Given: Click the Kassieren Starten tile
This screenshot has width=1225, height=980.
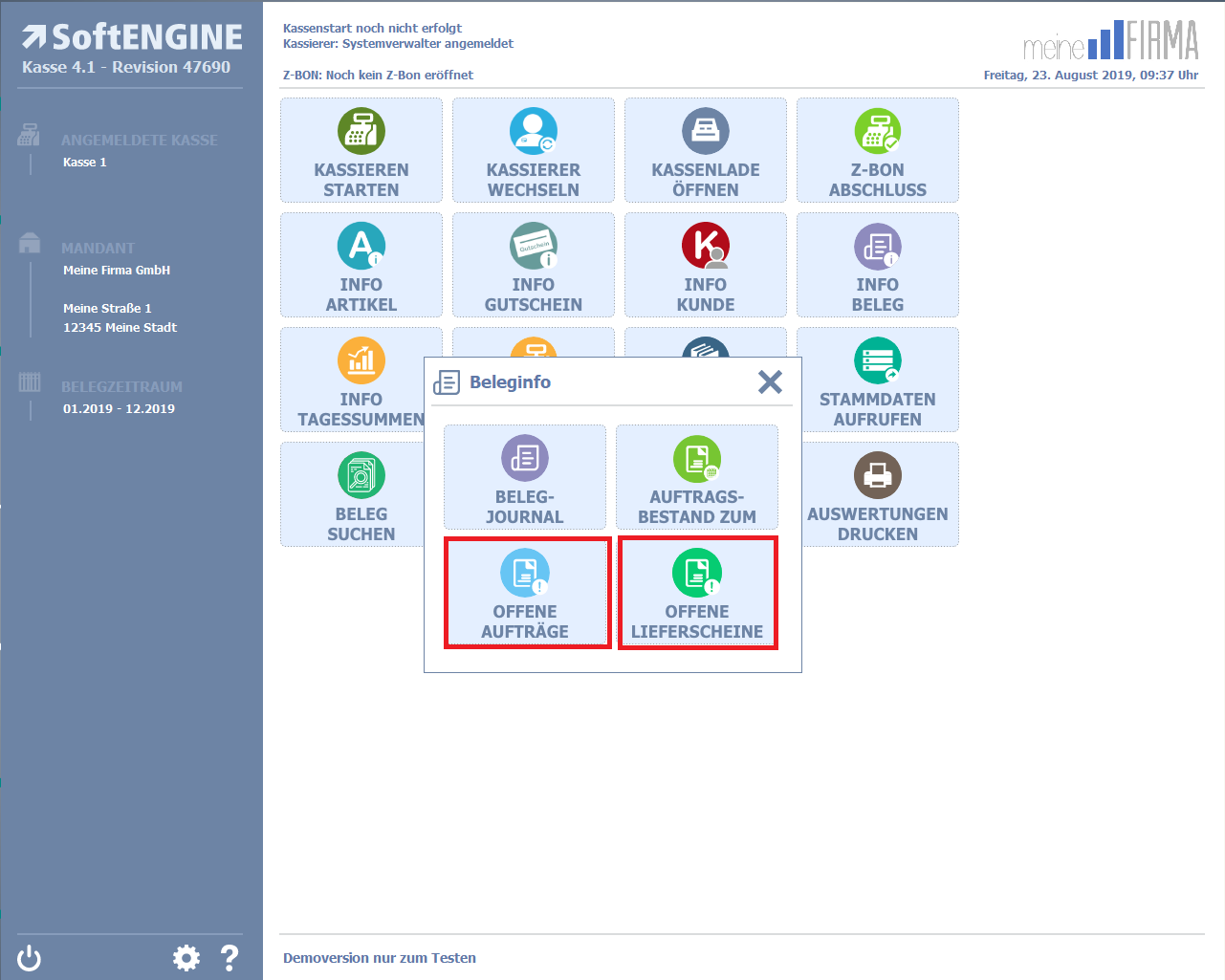Looking at the screenshot, I should [x=361, y=150].
